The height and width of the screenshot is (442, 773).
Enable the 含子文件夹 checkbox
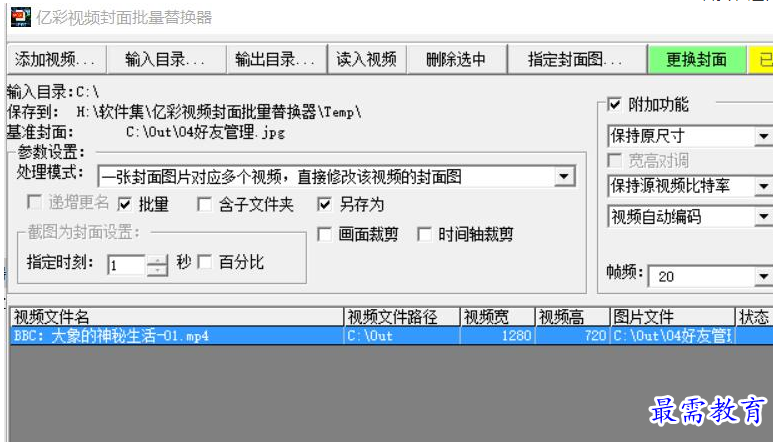[x=204, y=204]
